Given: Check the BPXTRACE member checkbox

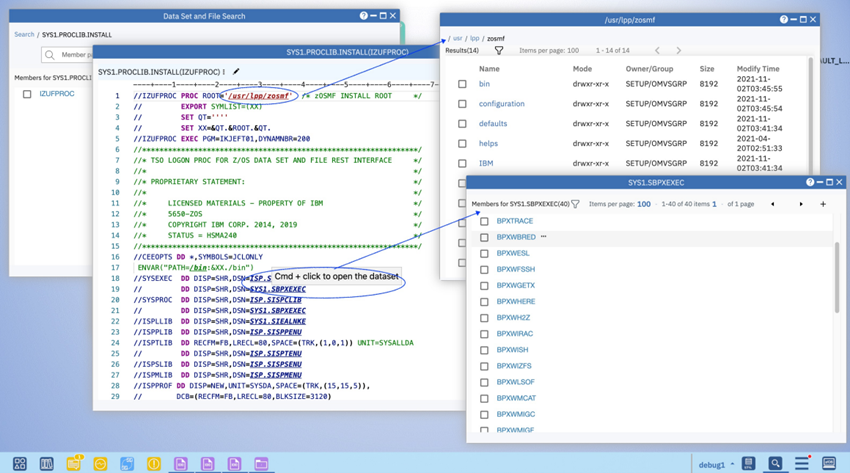Looking at the screenshot, I should pyautogui.click(x=484, y=221).
